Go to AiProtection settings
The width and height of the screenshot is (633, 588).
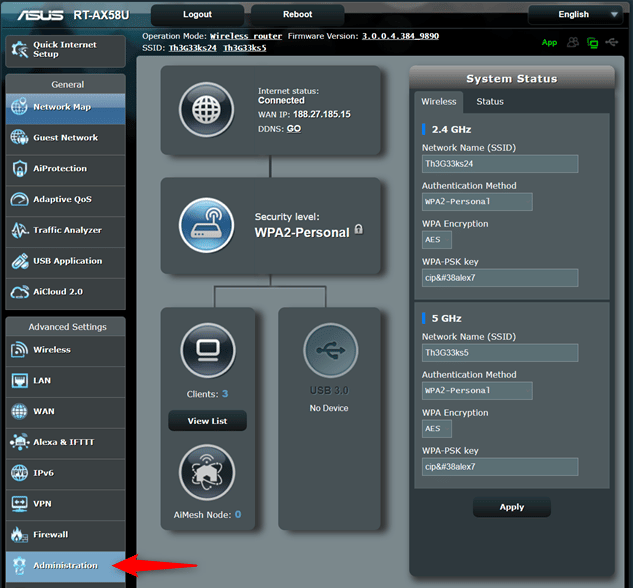point(65,169)
